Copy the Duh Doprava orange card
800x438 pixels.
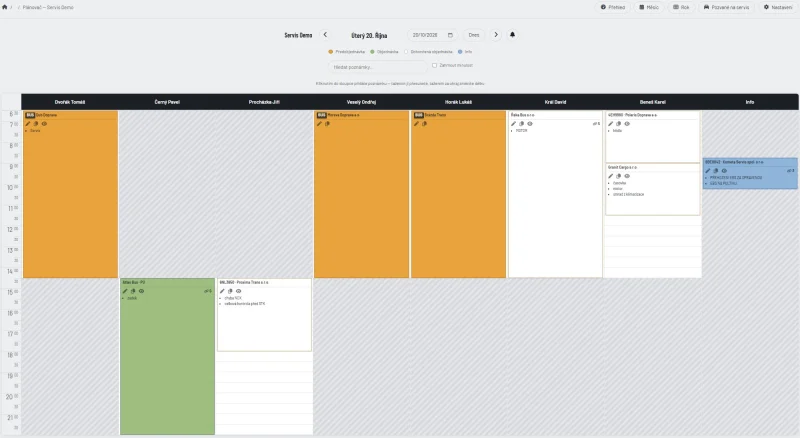click(36, 124)
